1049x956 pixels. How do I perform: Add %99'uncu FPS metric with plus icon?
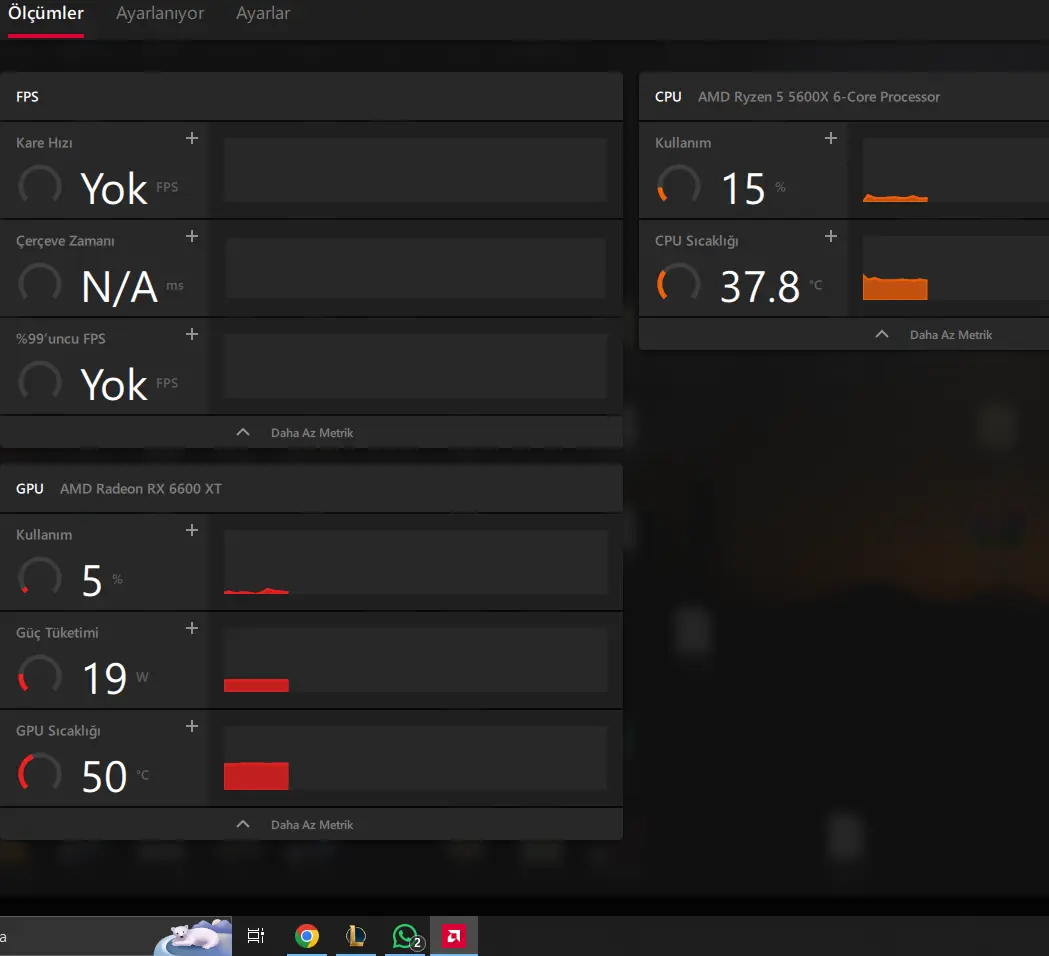click(x=192, y=334)
